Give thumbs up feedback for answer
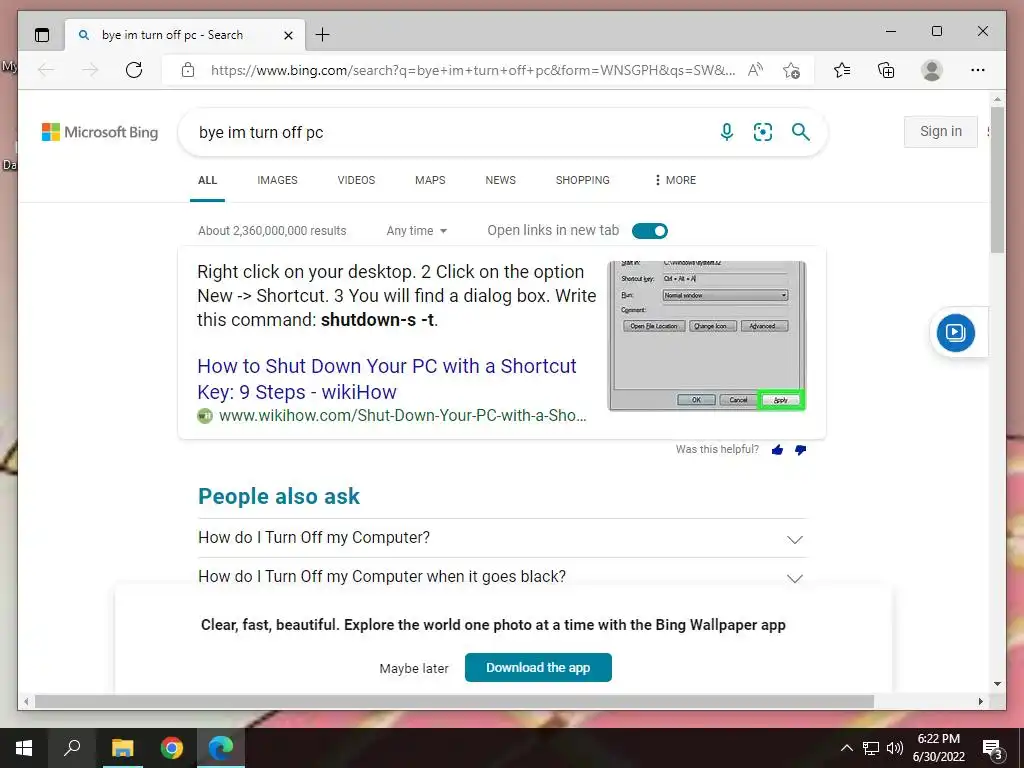The image size is (1024, 768). pyautogui.click(x=777, y=449)
